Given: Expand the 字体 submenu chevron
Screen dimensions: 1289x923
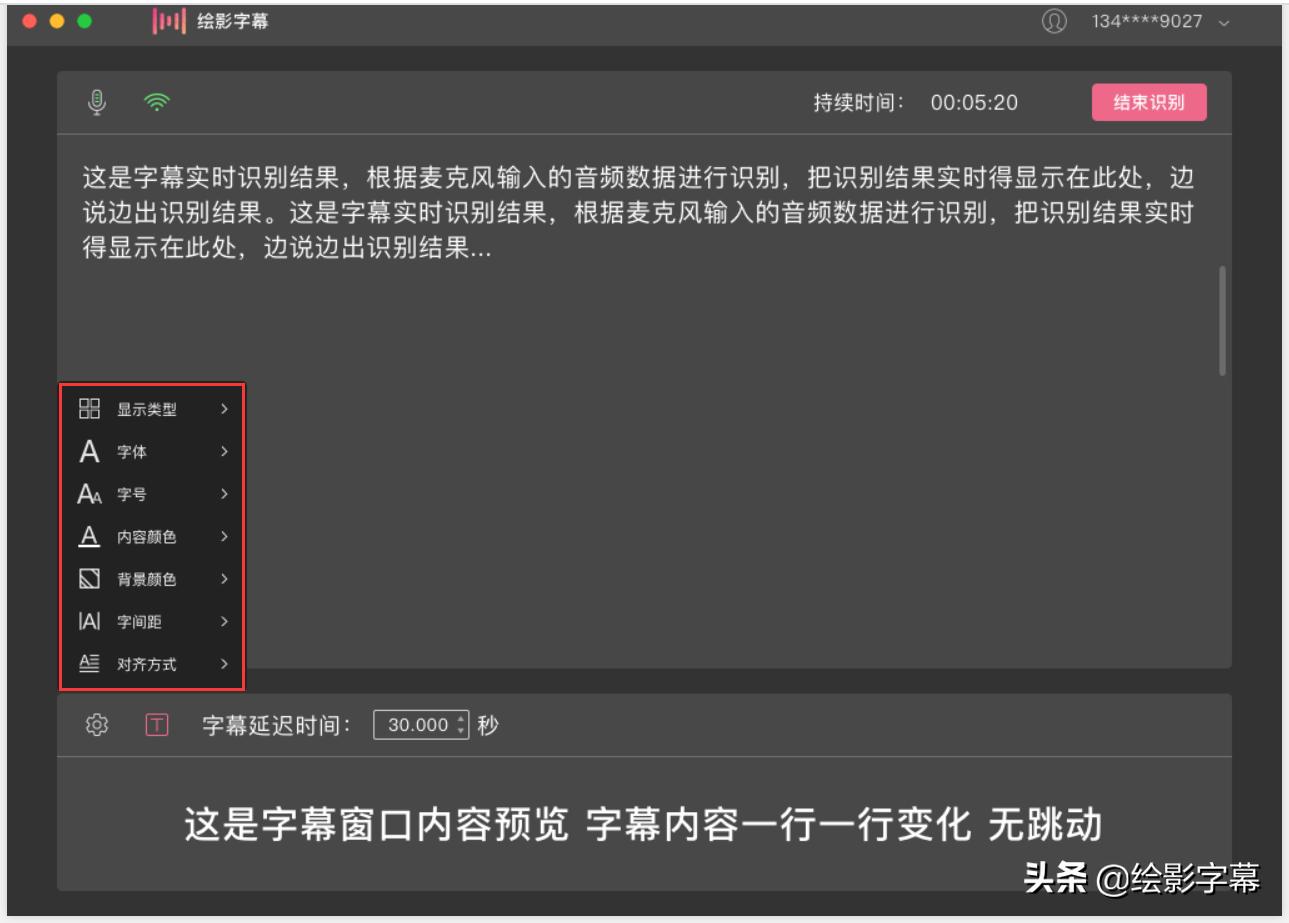Looking at the screenshot, I should pos(225,452).
